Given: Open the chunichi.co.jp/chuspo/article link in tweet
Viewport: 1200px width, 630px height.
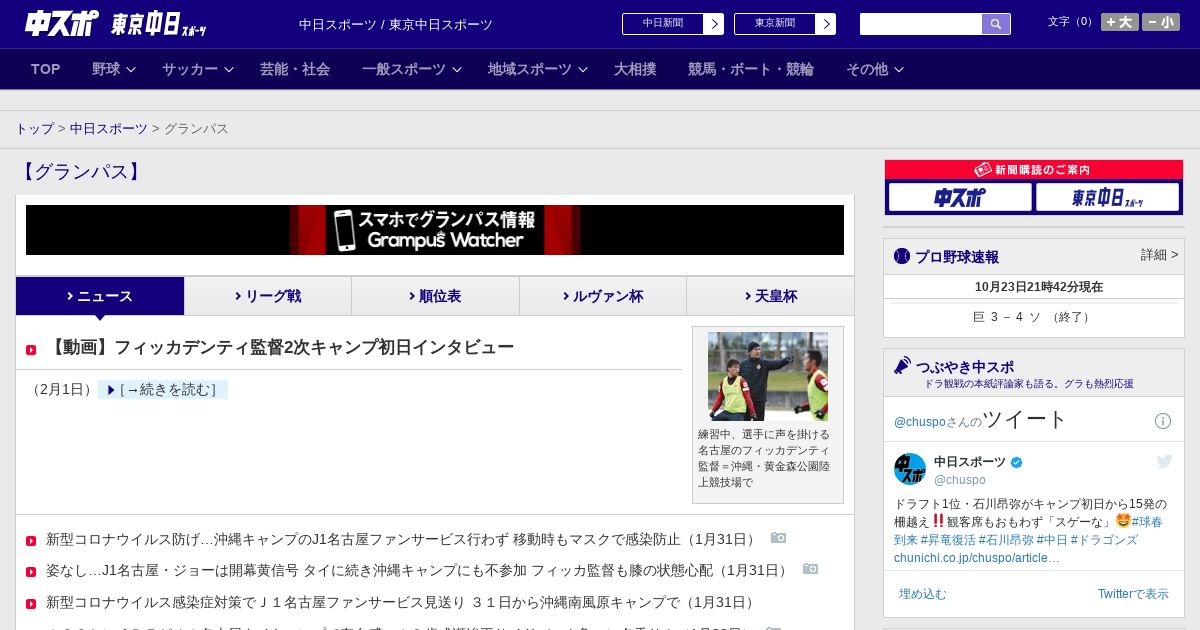Looking at the screenshot, I should [976, 558].
